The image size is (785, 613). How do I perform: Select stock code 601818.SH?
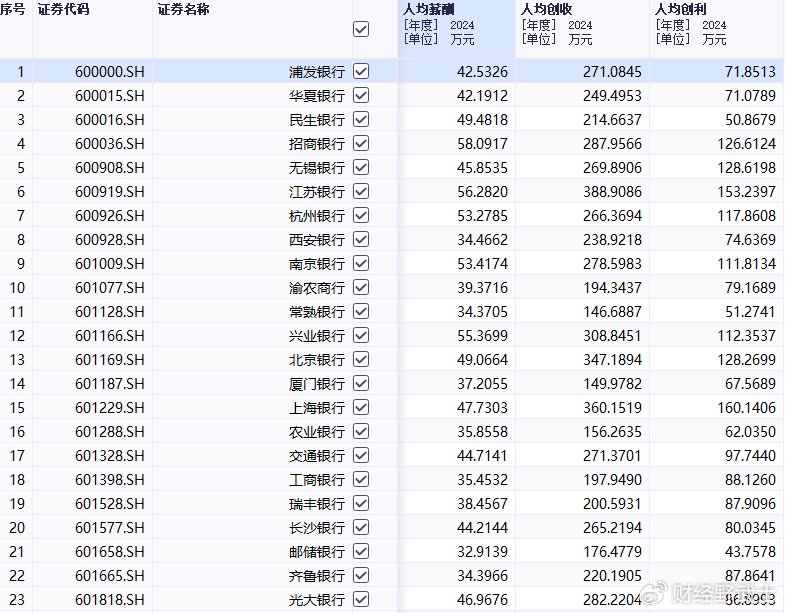(x=110, y=600)
